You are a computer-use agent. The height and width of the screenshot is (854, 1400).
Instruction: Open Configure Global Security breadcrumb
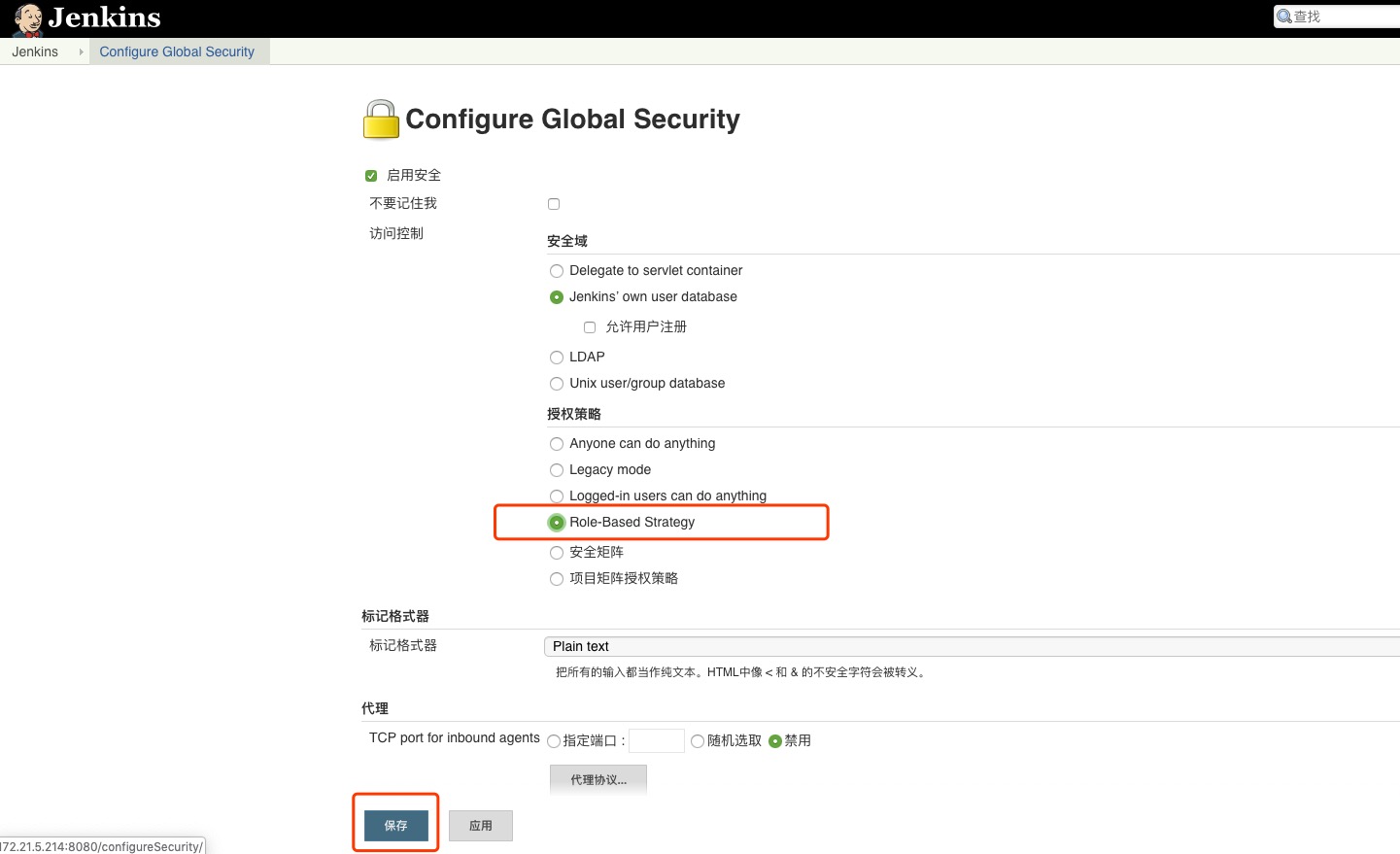pos(177,51)
